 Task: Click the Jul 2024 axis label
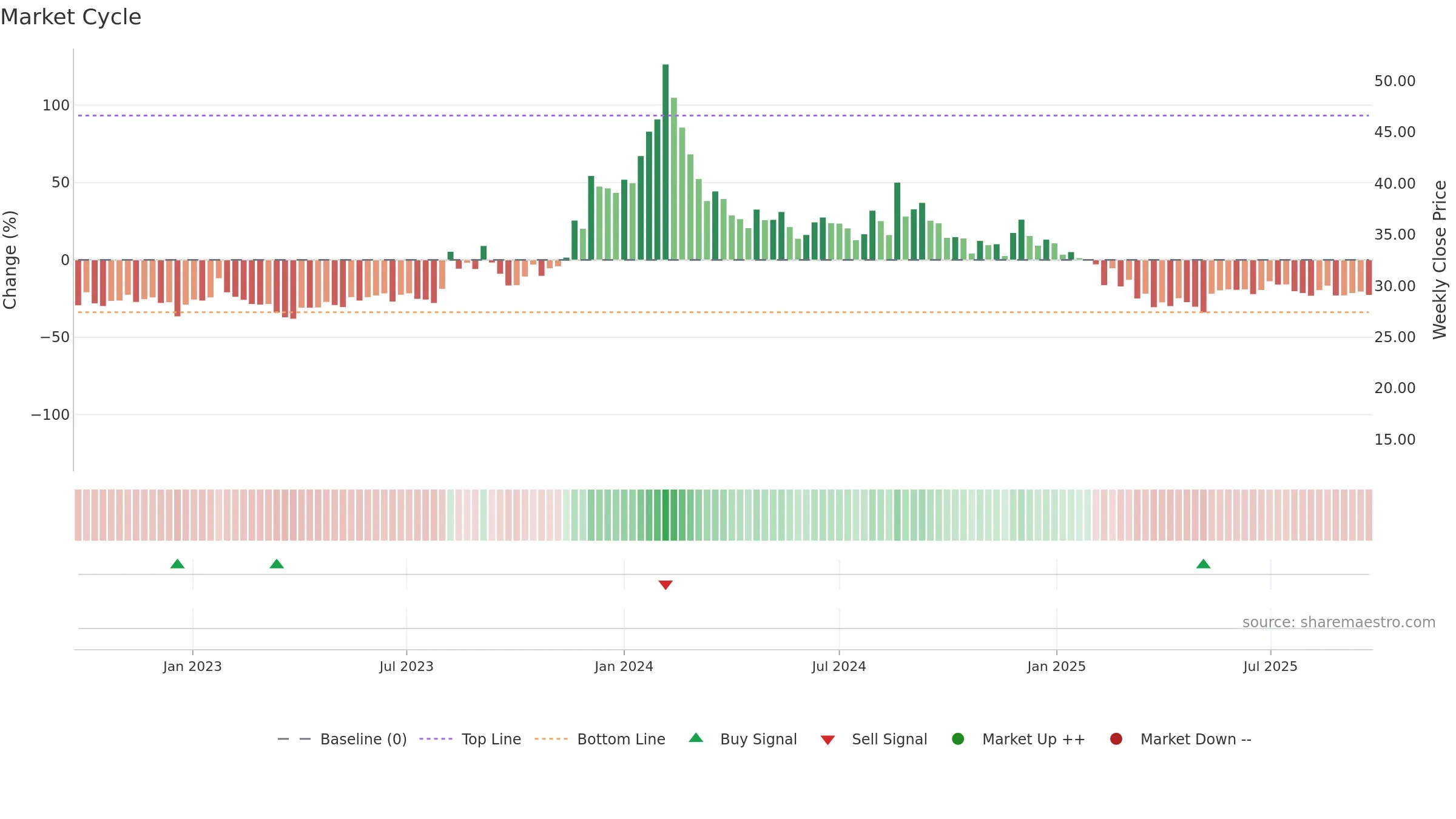839,666
